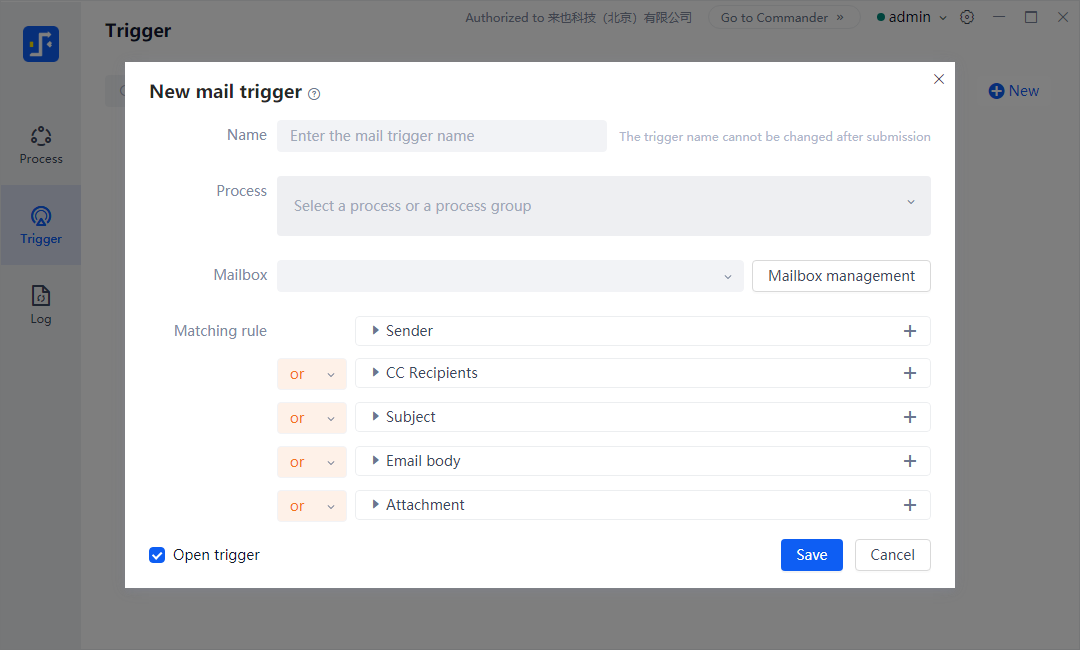The image size is (1080, 650).
Task: Change the 'or' operator for CC Recipients
Action: click(311, 374)
